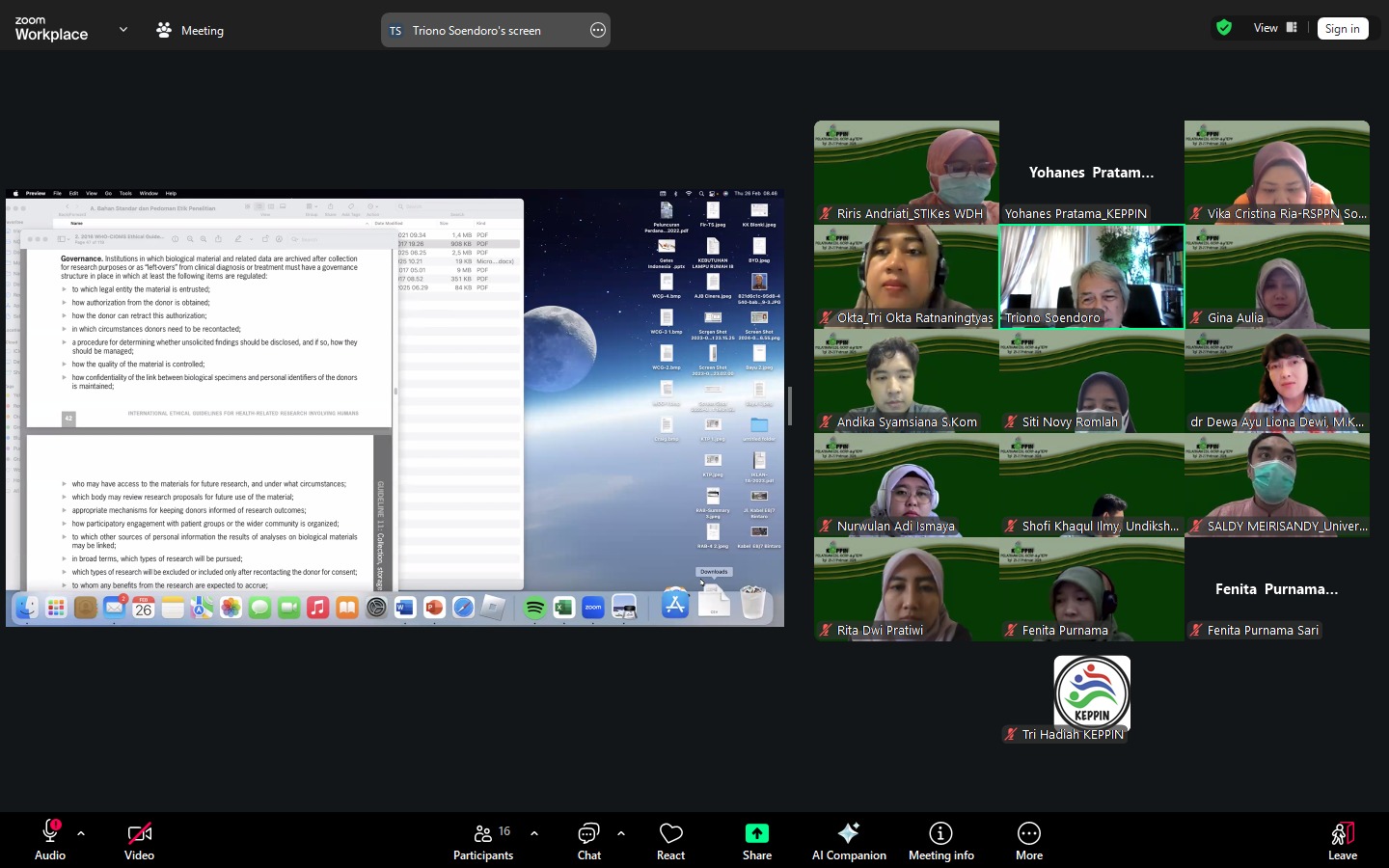The width and height of the screenshot is (1389, 868).
Task: Open Triono Soendoro's screen share options
Action: 598,30
